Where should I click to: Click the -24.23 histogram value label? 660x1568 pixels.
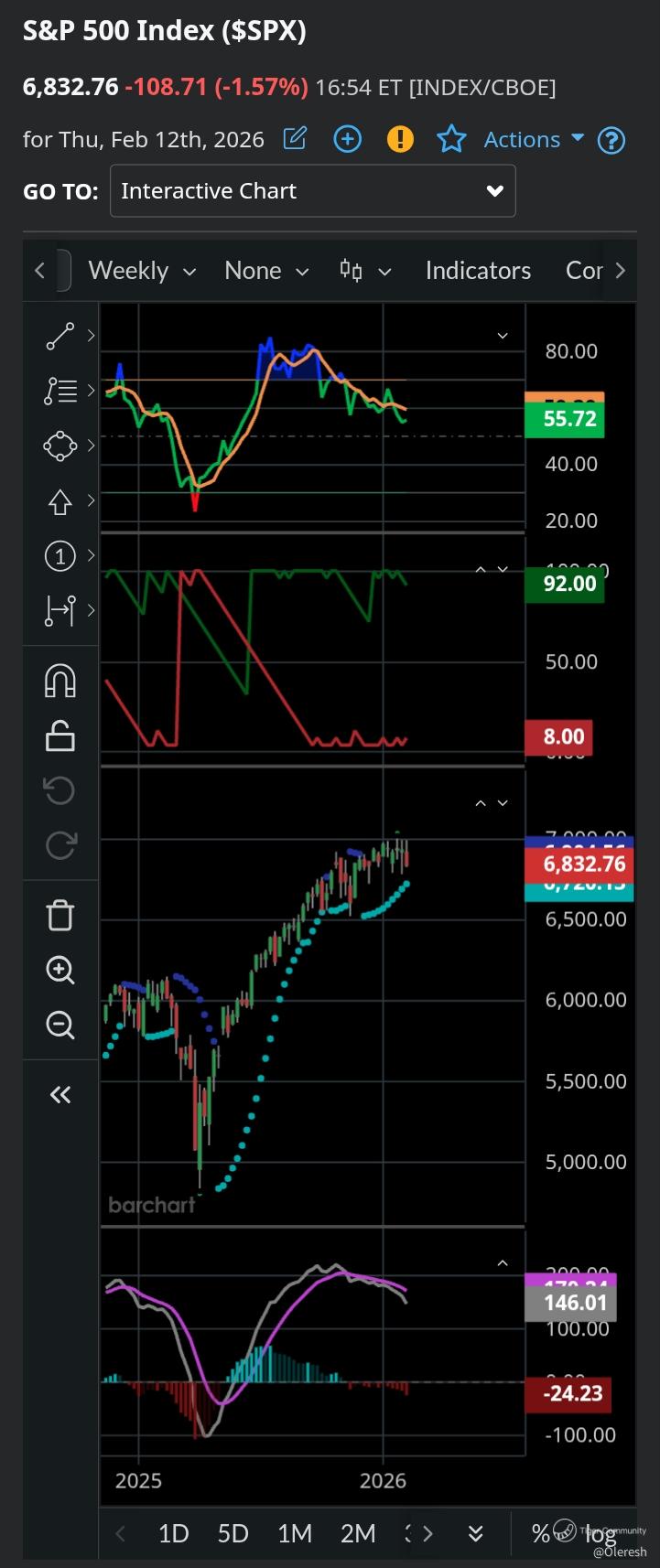tap(568, 1394)
